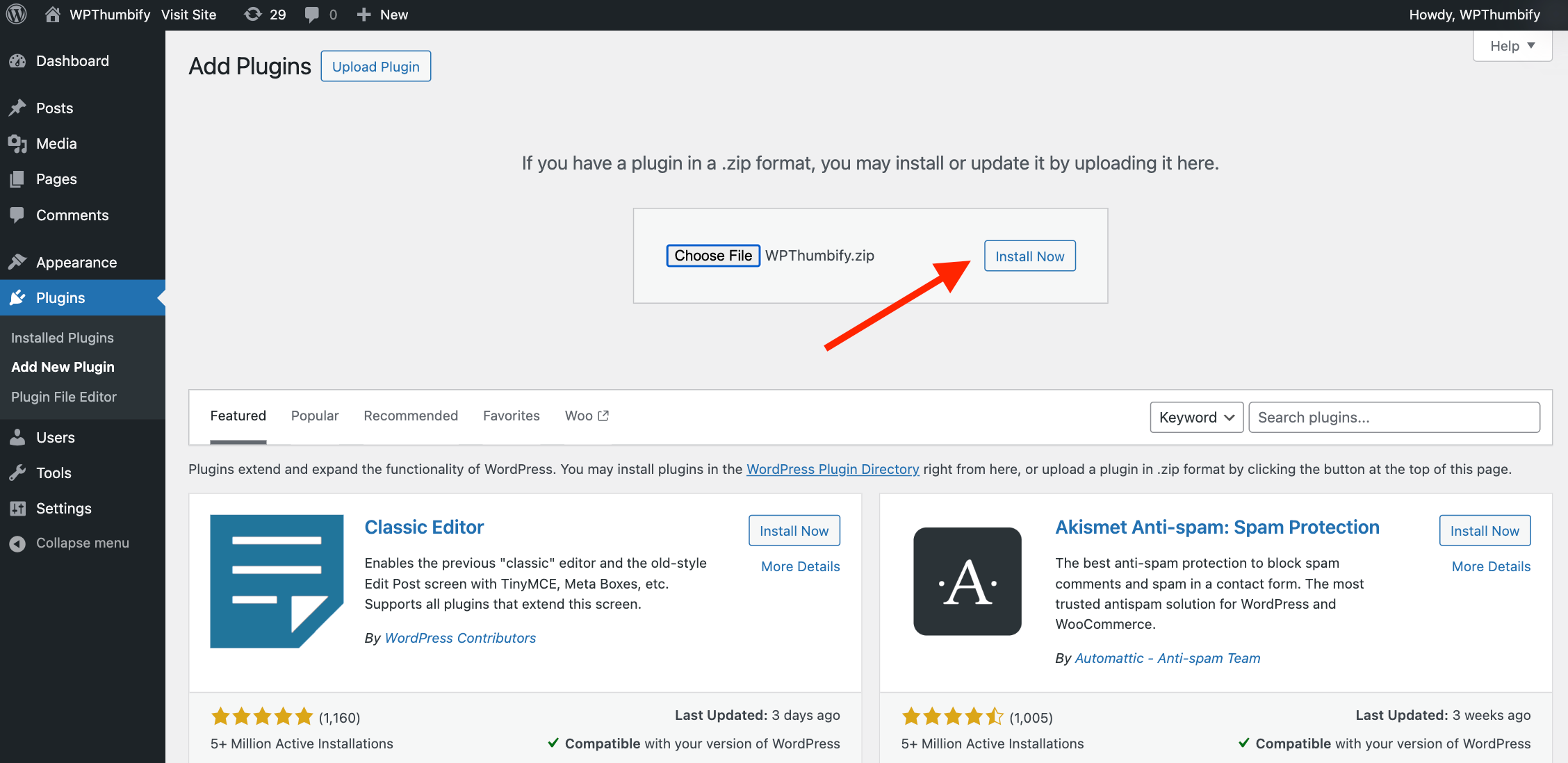Click the Collapse menu label

[83, 543]
